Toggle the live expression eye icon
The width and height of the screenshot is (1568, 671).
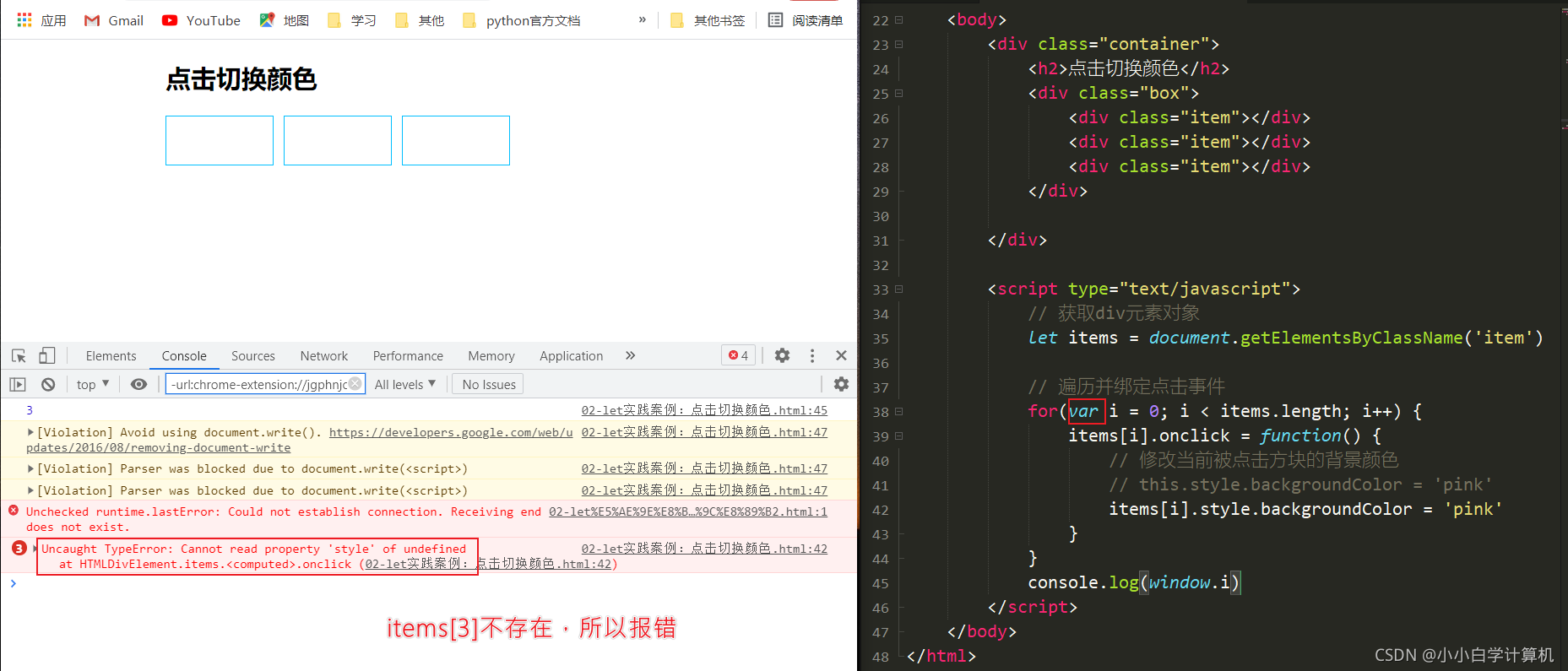[x=138, y=384]
